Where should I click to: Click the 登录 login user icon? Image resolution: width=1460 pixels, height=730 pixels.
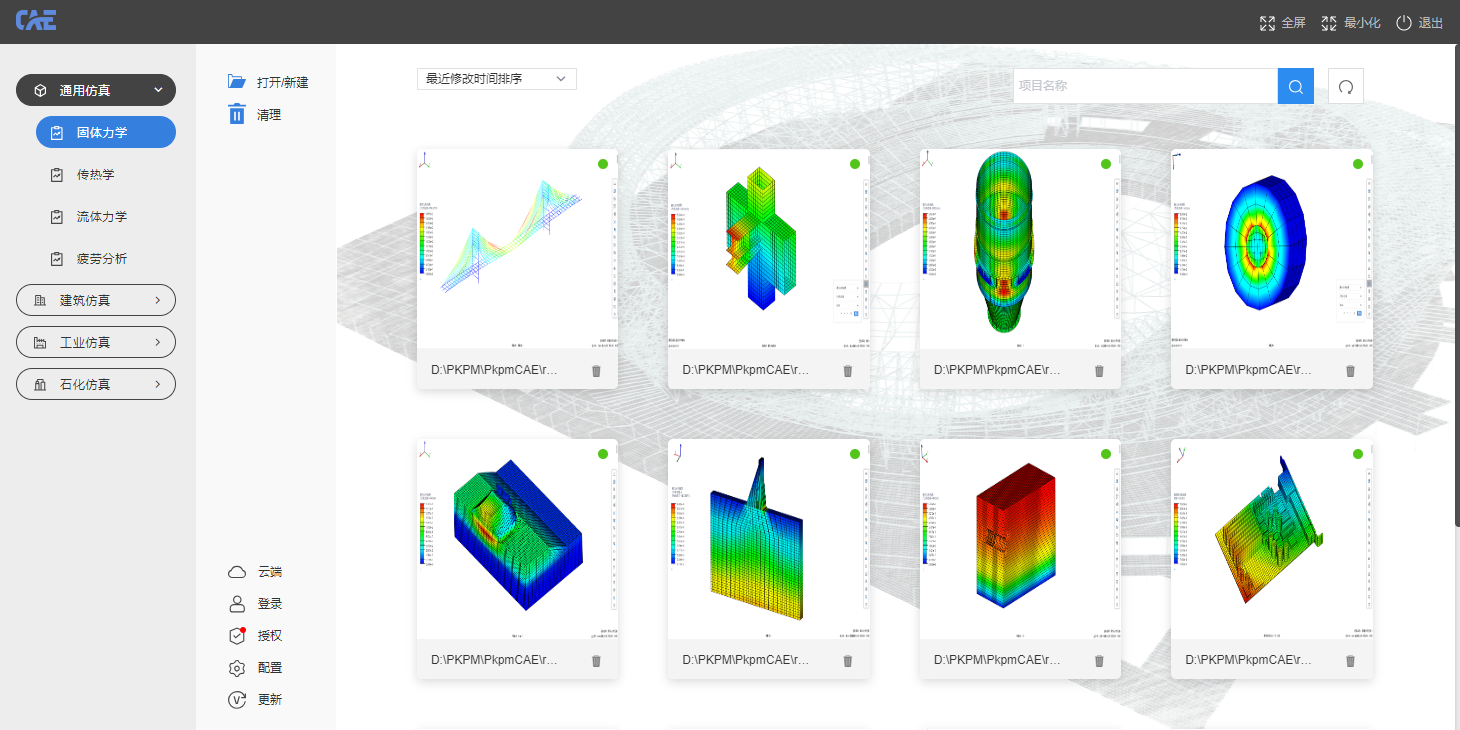(237, 604)
